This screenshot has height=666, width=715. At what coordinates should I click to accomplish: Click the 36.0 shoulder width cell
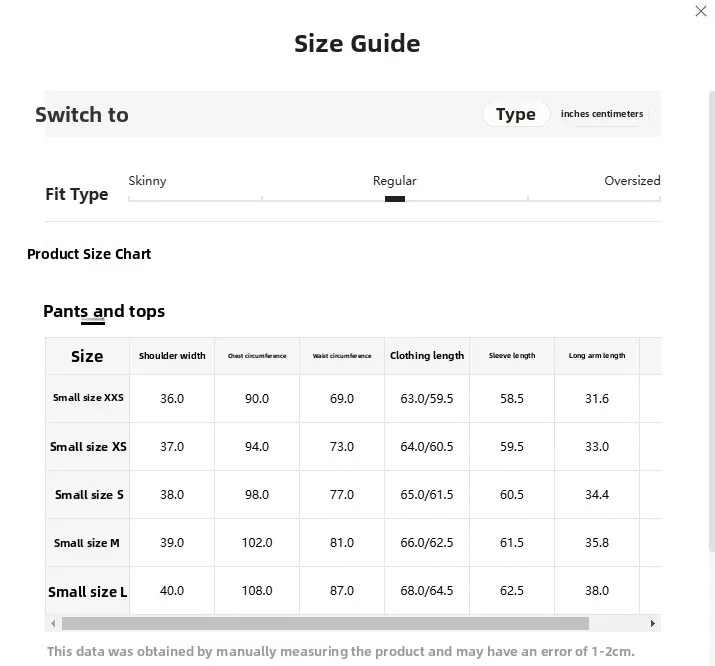point(172,399)
